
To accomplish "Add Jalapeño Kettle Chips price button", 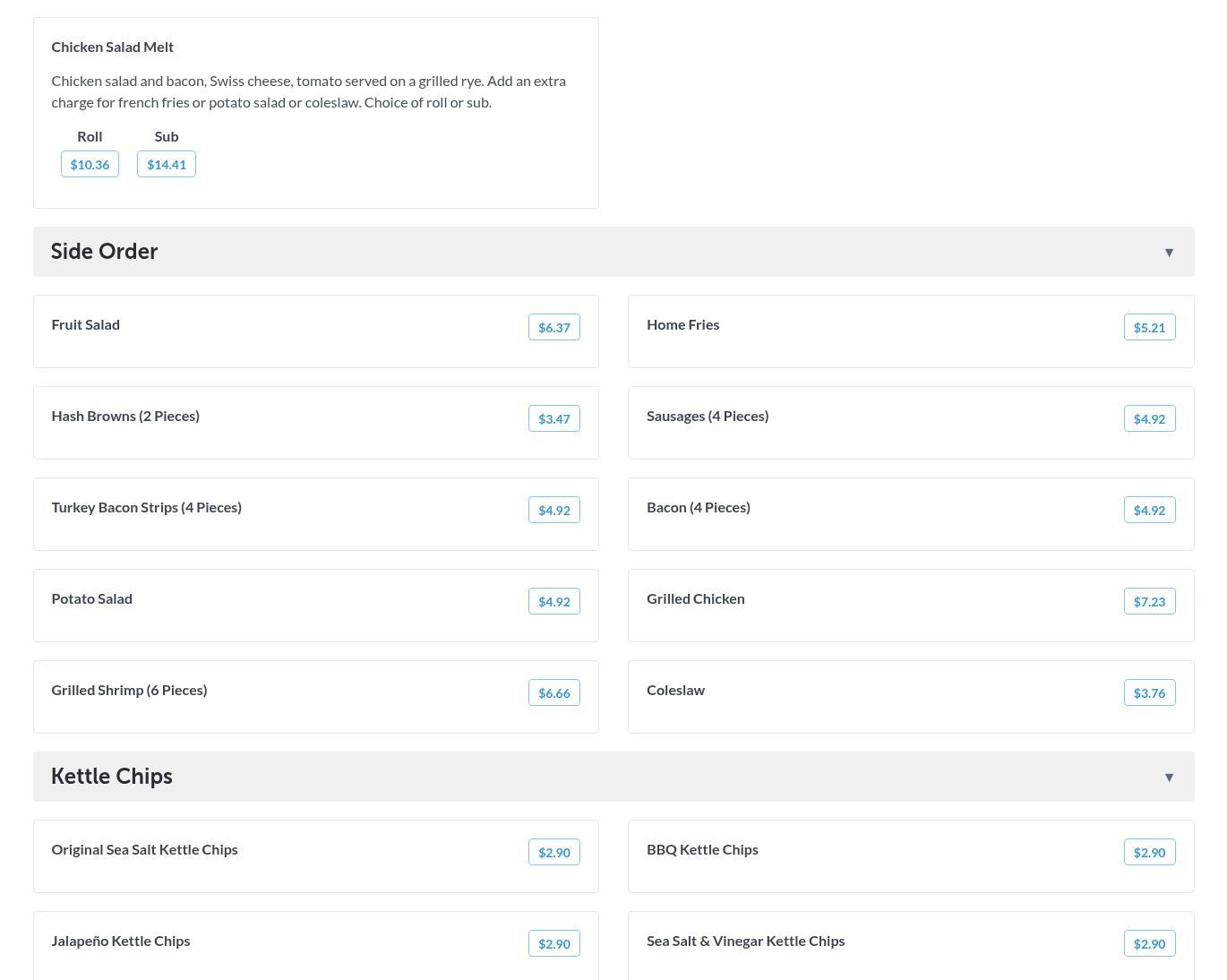I will click(553, 944).
